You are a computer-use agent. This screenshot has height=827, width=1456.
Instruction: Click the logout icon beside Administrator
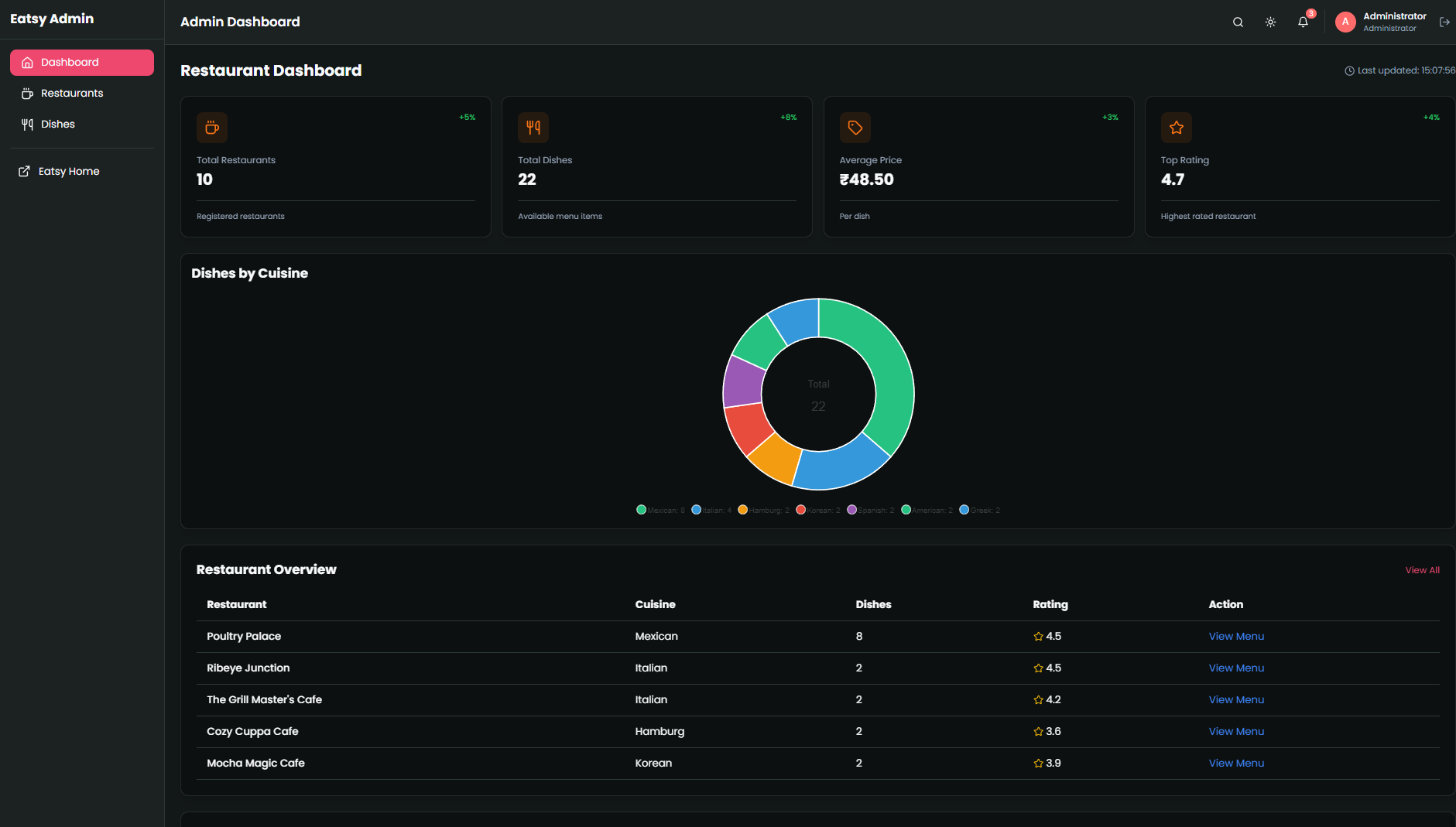pos(1444,22)
